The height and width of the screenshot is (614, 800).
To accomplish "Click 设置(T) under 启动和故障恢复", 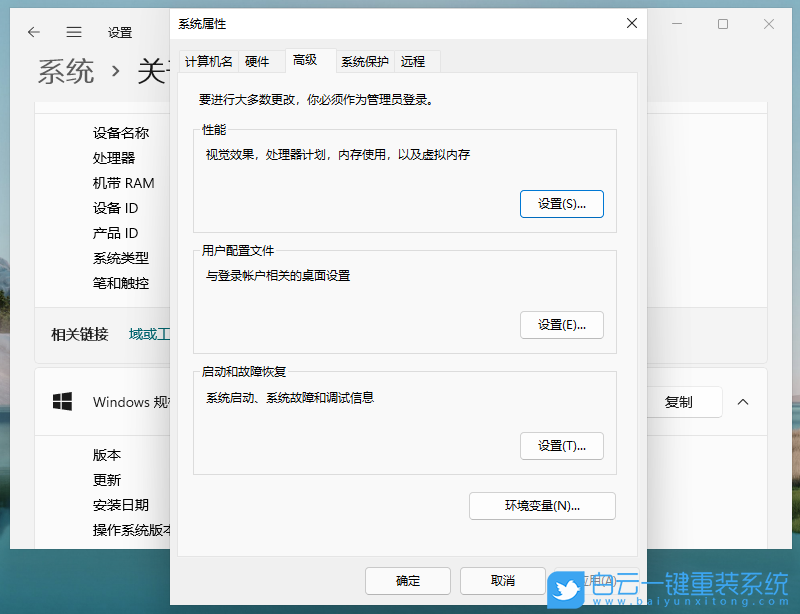I will coord(561,446).
